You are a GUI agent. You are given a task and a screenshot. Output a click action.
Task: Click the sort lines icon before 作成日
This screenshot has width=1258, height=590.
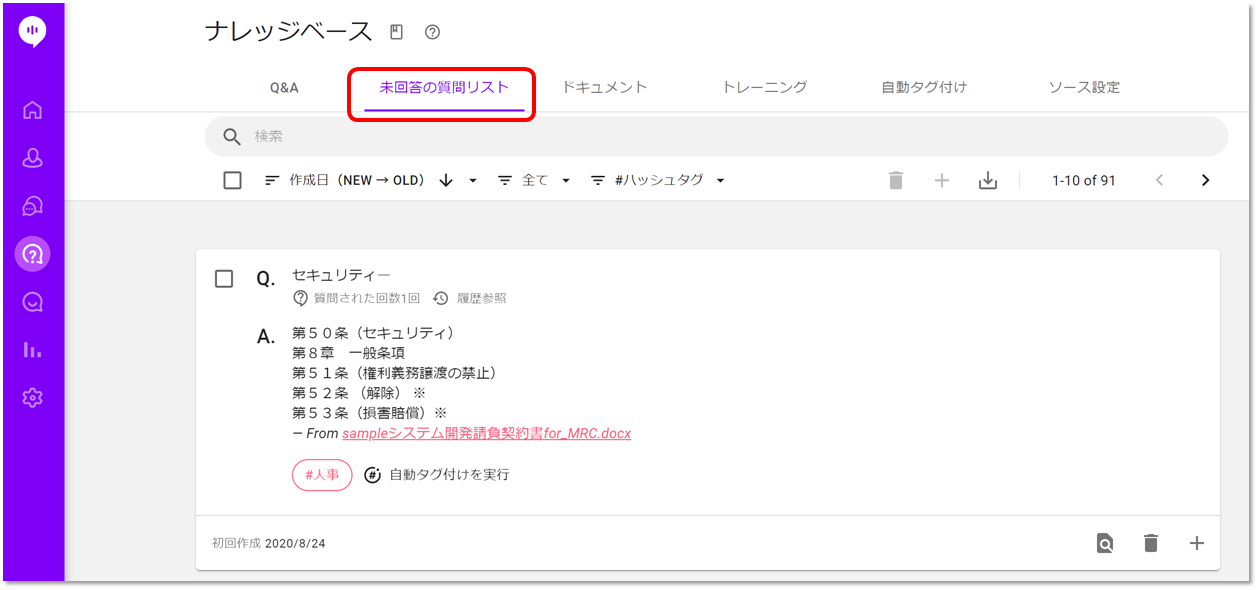coord(272,181)
